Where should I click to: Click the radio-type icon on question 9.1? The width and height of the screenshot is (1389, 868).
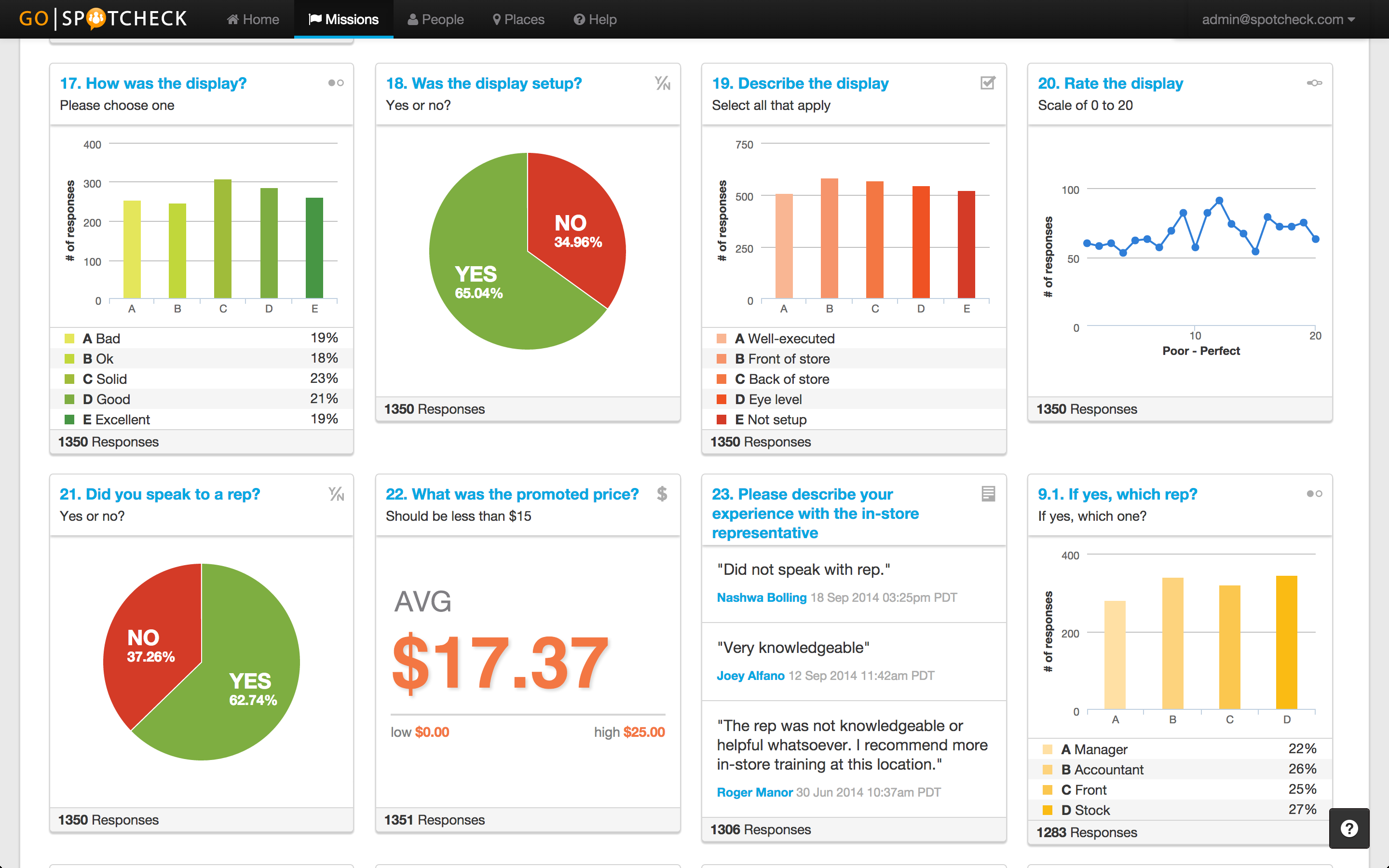1314,494
